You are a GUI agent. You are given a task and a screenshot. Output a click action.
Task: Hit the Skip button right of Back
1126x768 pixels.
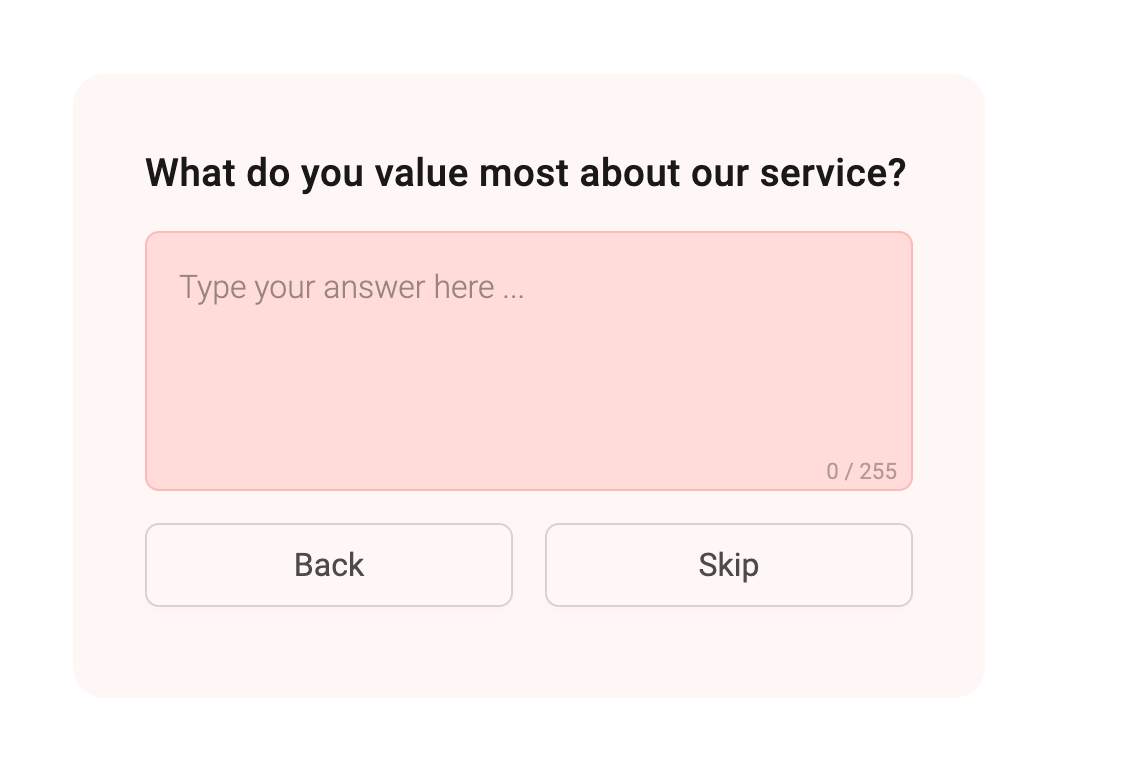pos(728,565)
